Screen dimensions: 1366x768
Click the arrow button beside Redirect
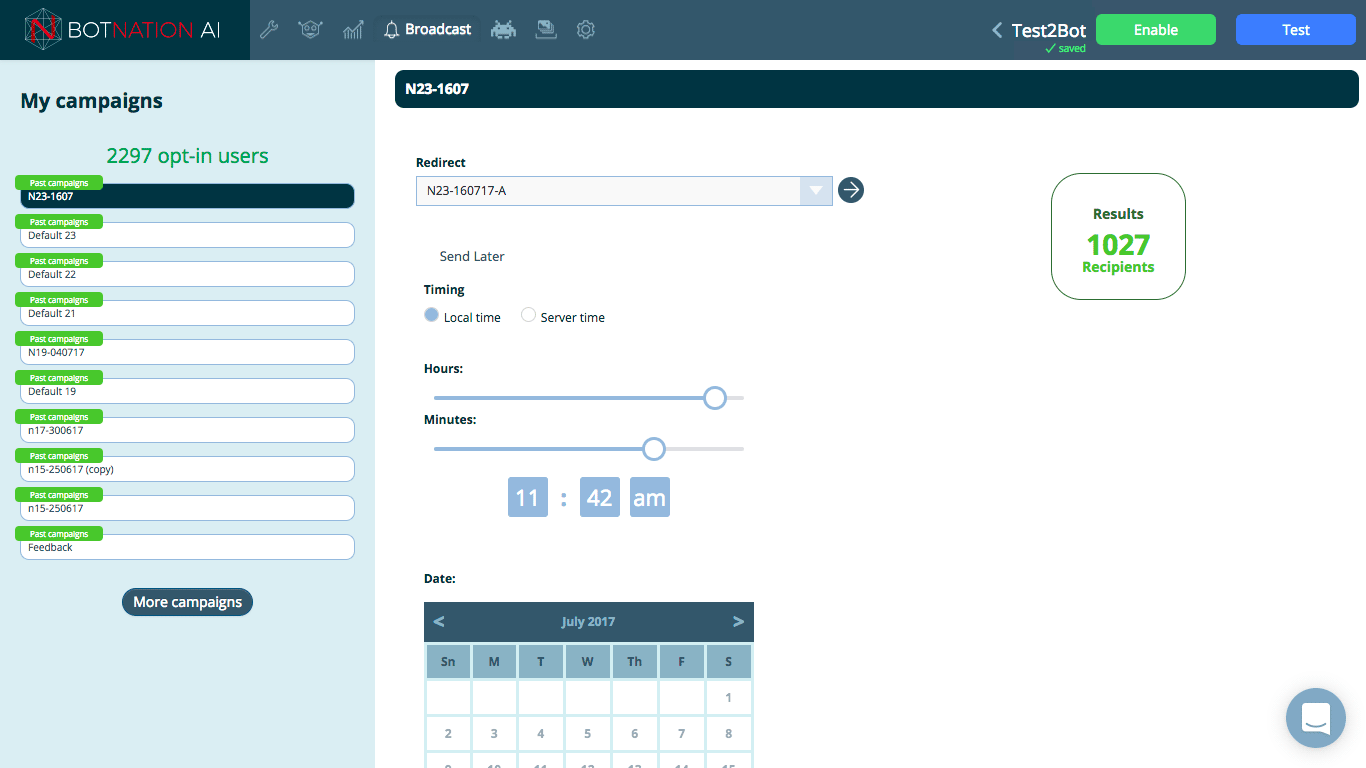(x=850, y=190)
